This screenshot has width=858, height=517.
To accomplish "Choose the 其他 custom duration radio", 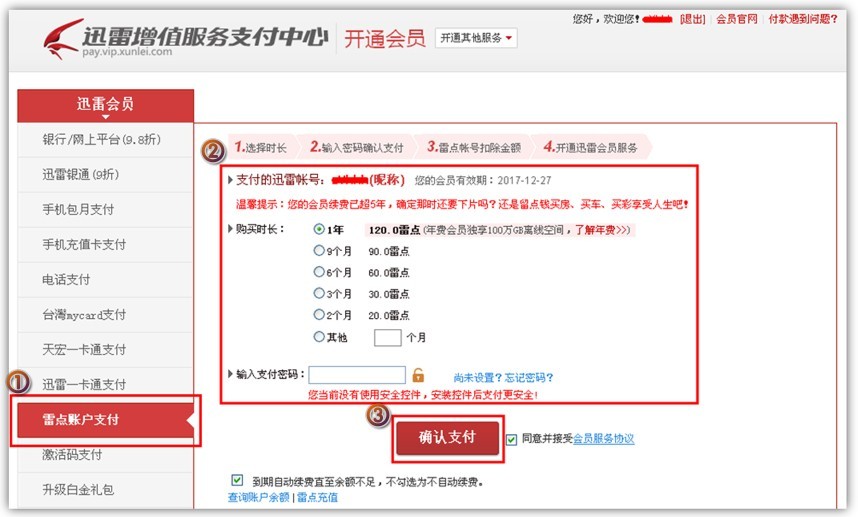I will click(319, 336).
